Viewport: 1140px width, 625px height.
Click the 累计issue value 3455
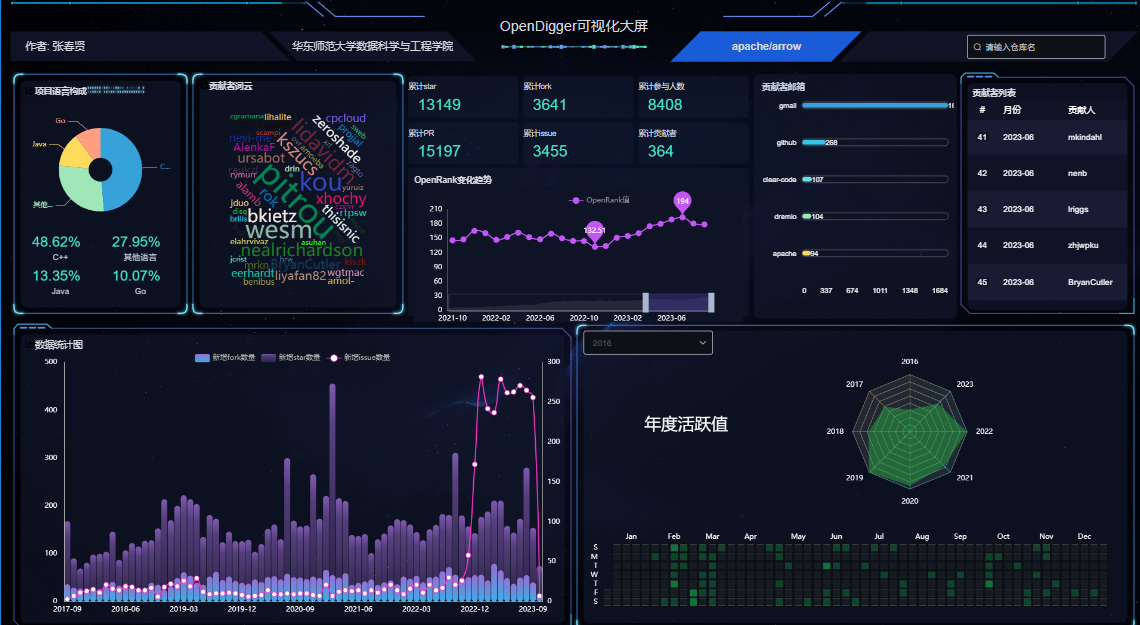549,151
